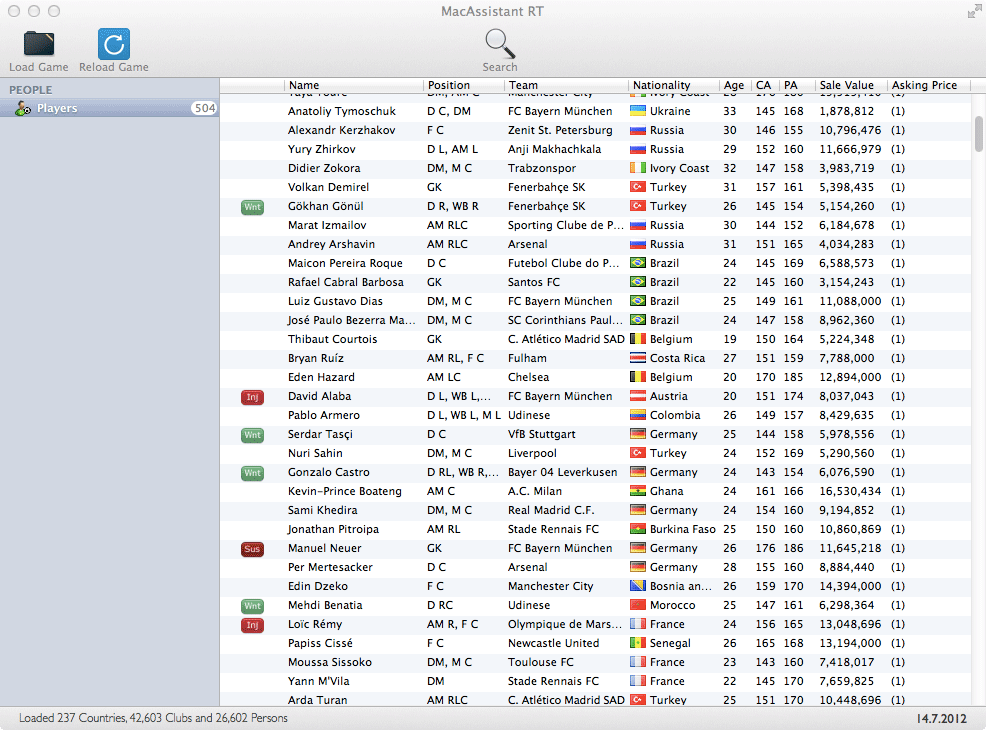Image resolution: width=986 pixels, height=730 pixels.
Task: Click the Wnt badge beside Gonzalo Castro
Action: tap(252, 473)
